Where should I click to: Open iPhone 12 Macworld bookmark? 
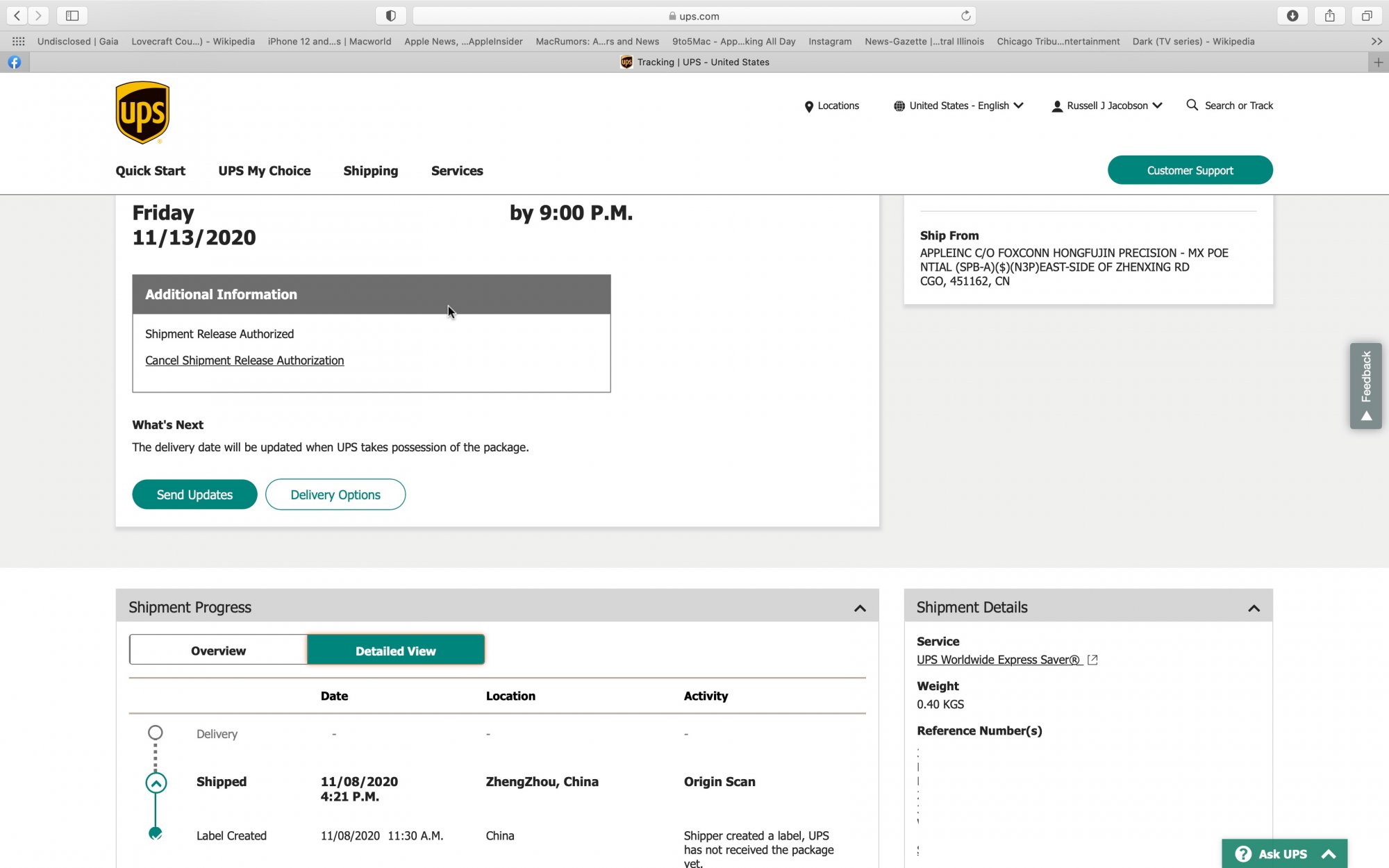click(x=329, y=42)
